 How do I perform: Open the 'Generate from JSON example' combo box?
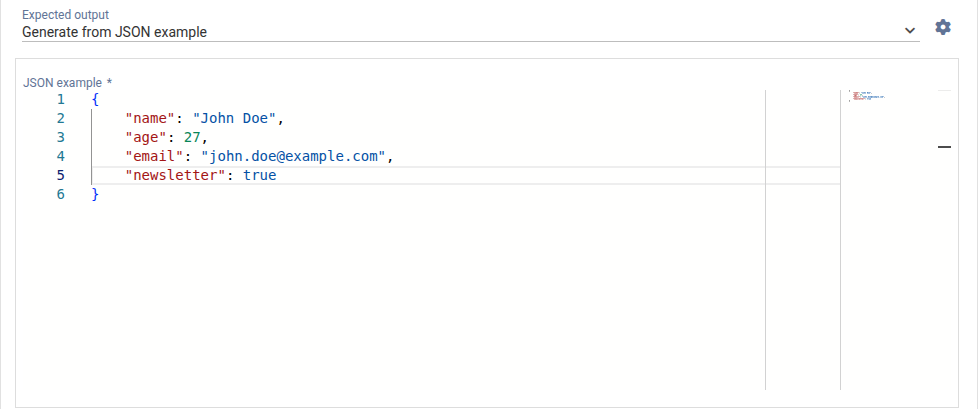pyautogui.click(x=460, y=31)
